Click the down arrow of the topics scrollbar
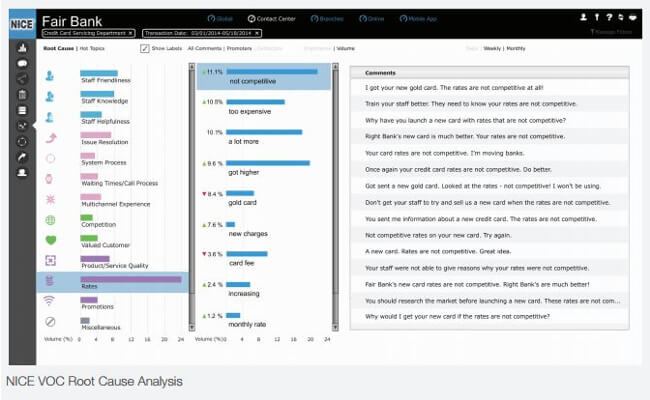Image resolution: width=650 pixels, height=400 pixels. point(335,327)
